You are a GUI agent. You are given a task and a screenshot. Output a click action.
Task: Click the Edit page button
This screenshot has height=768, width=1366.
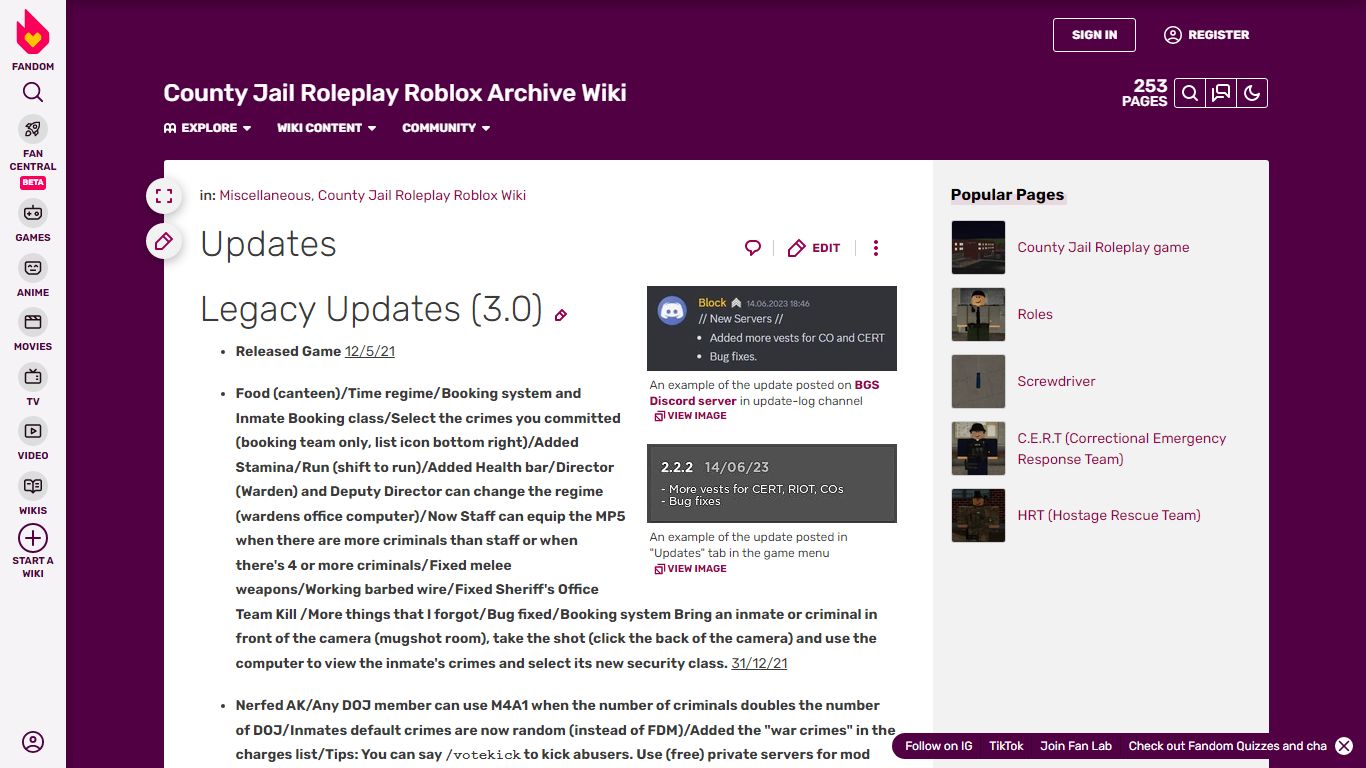[814, 248]
